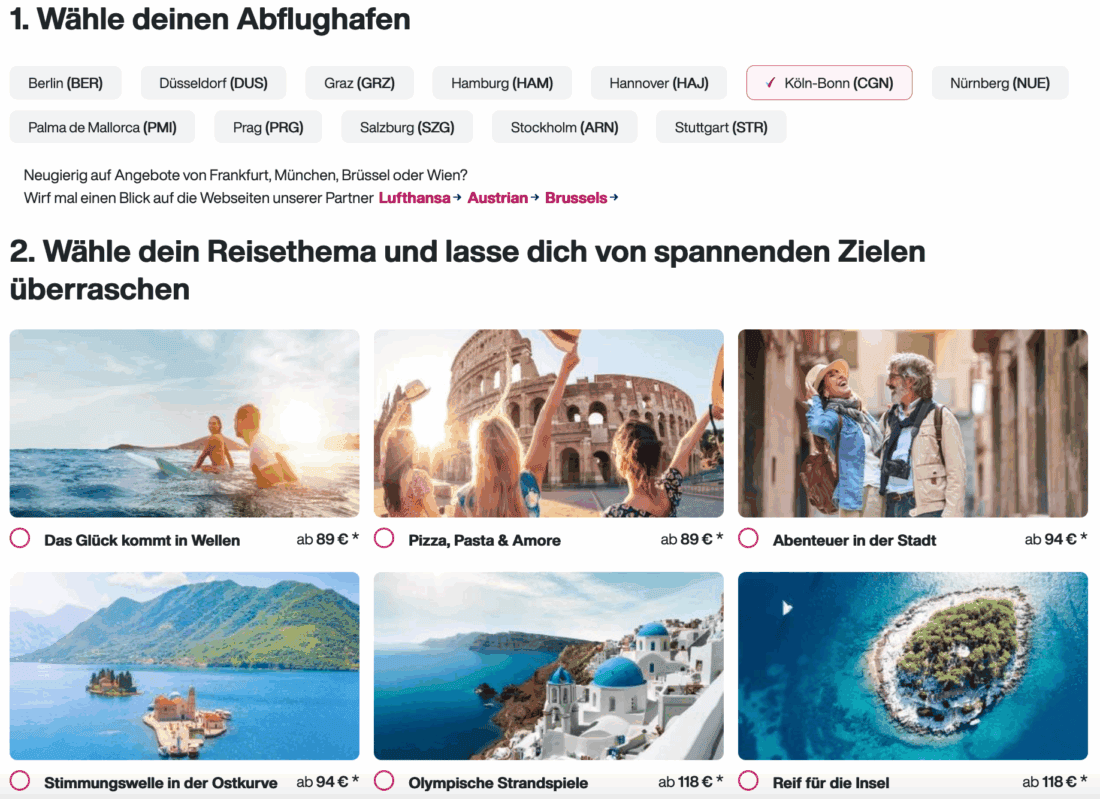Select Pizza, Pasta & Amore radio button

point(384,539)
